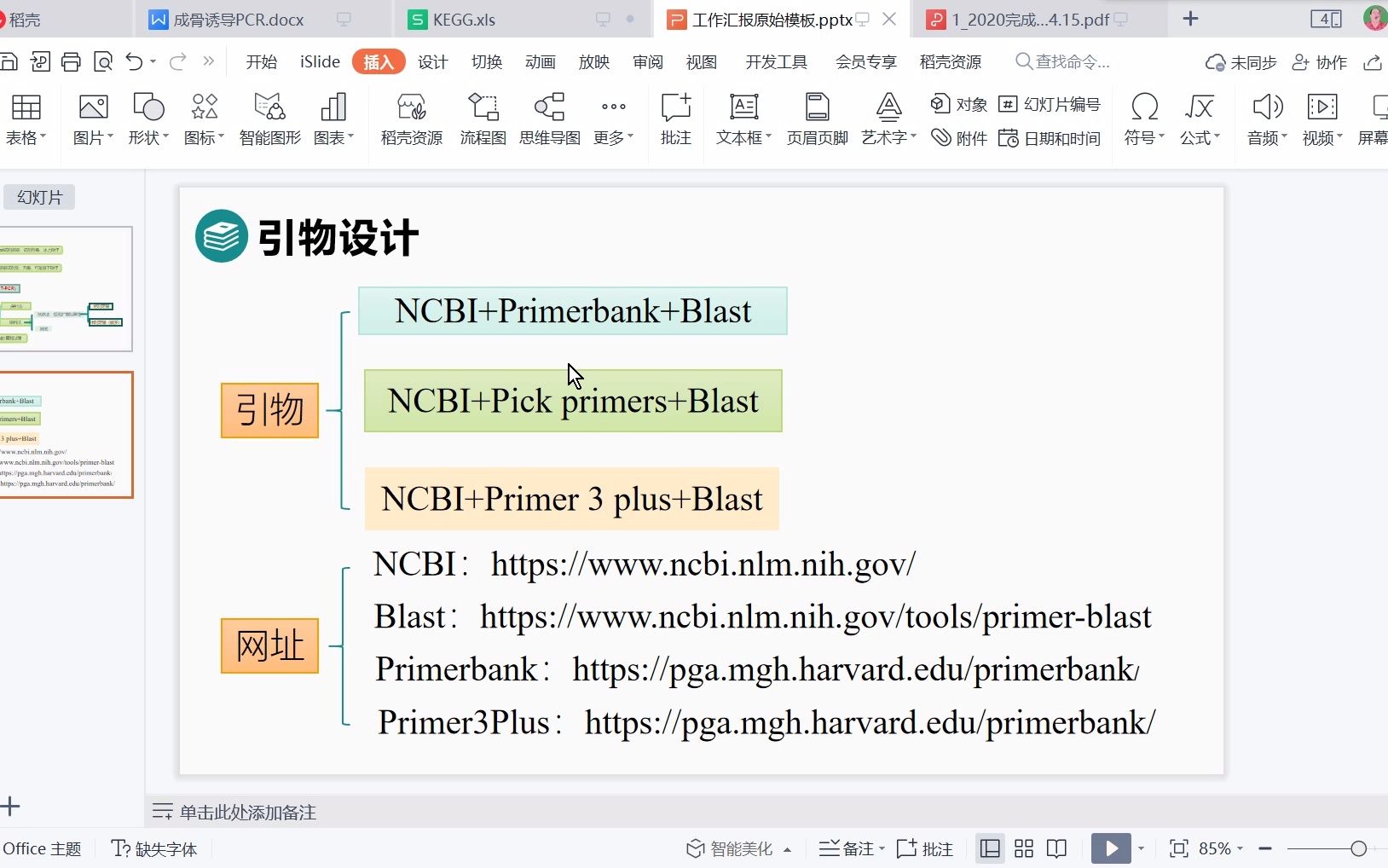
Task: Open 更多 more insert options
Action: click(614, 119)
